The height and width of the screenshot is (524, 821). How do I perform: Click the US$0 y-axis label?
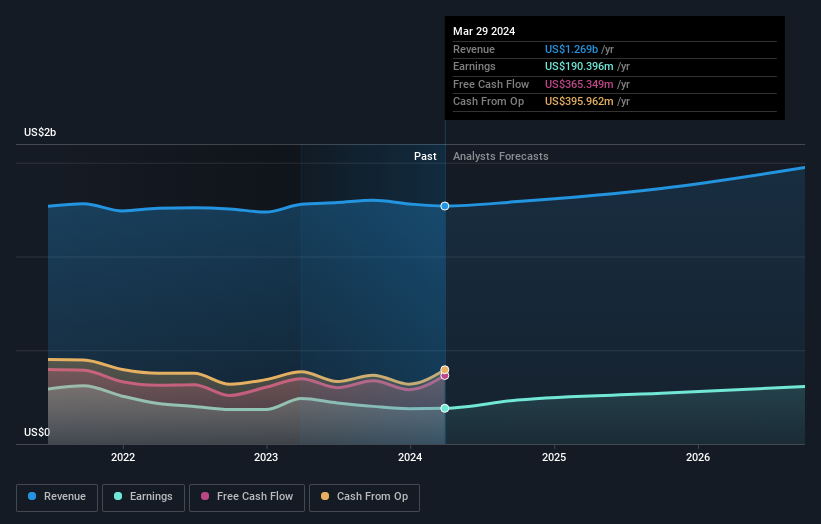[37, 432]
